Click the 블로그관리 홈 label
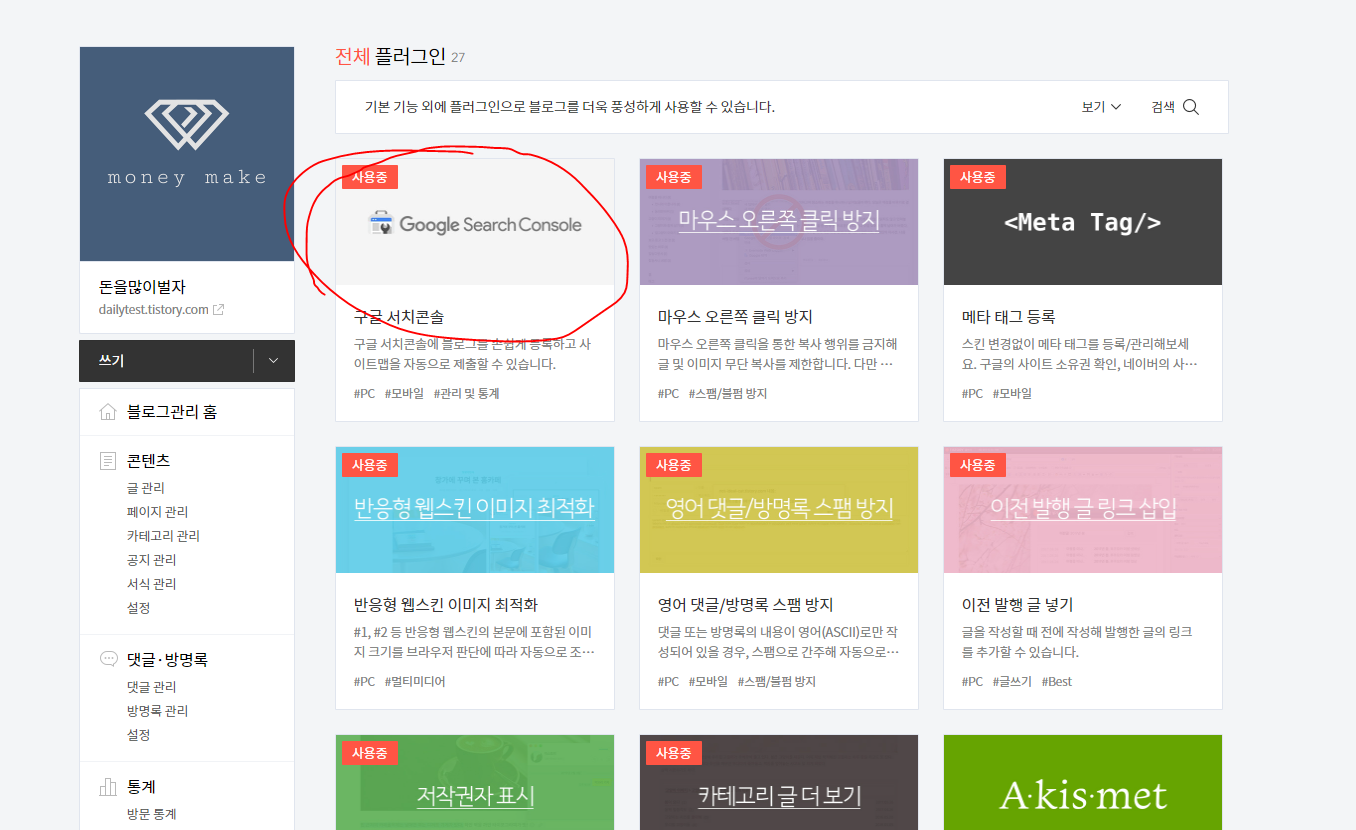The height and width of the screenshot is (830, 1356). coord(172,412)
